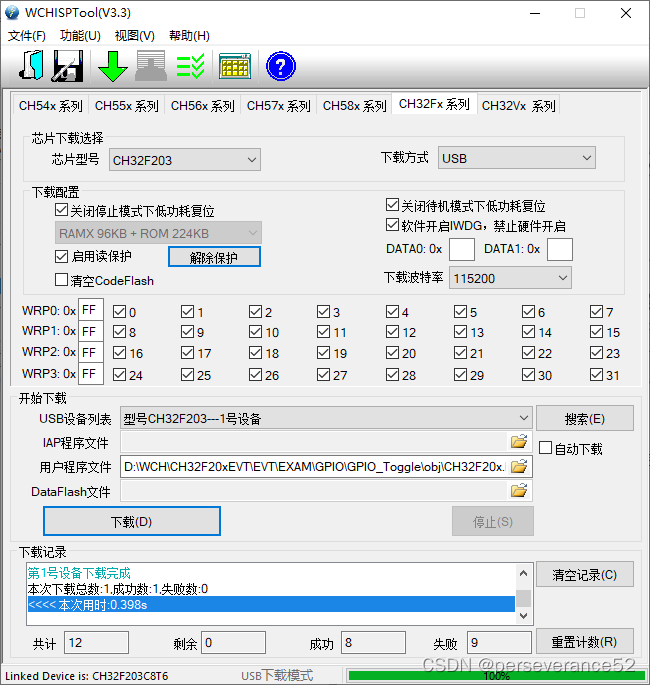This screenshot has height=685, width=650.
Task: Click the total count (共计) field
Action: [x=97, y=643]
